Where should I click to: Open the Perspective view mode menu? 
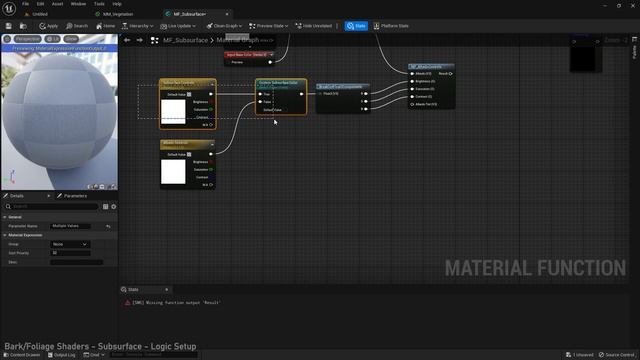[28, 39]
